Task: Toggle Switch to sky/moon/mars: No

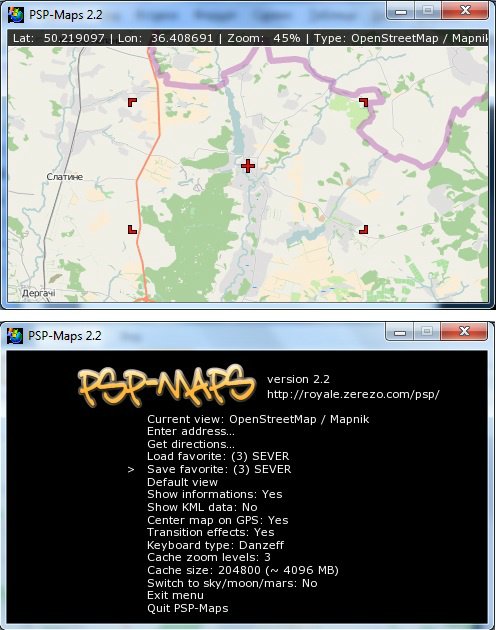Action: [232, 583]
